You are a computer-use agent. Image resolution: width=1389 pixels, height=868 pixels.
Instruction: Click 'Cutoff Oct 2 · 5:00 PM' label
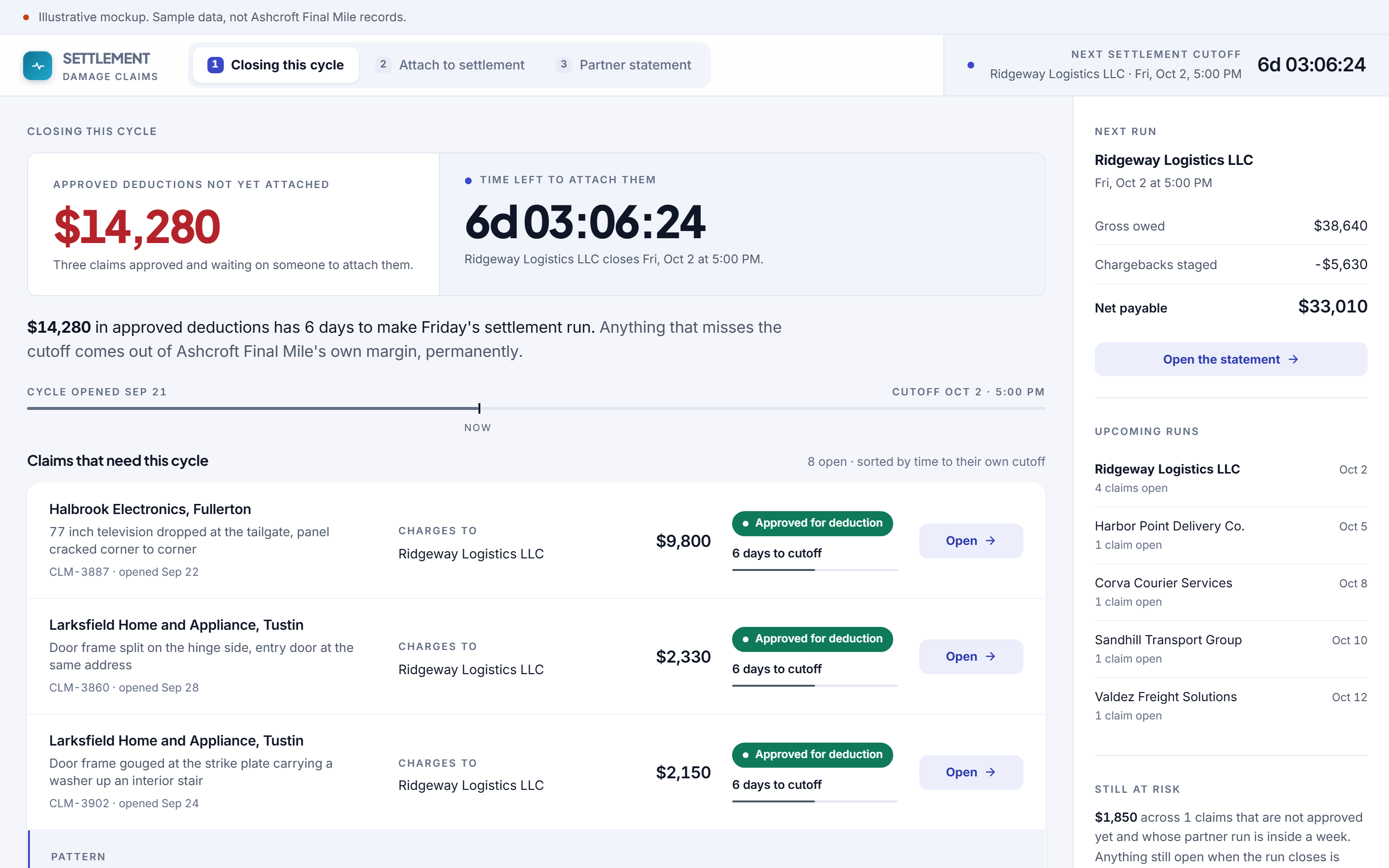coord(968,392)
